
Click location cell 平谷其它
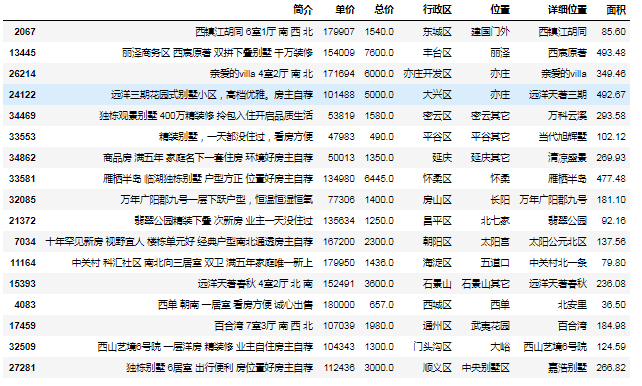coord(490,137)
